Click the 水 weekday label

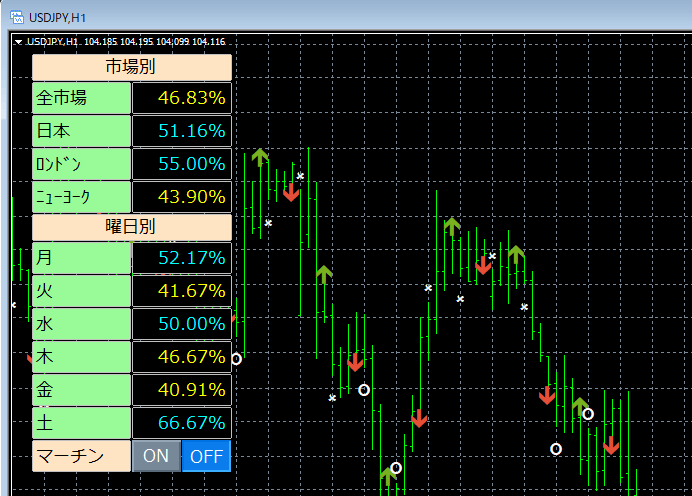point(81,324)
